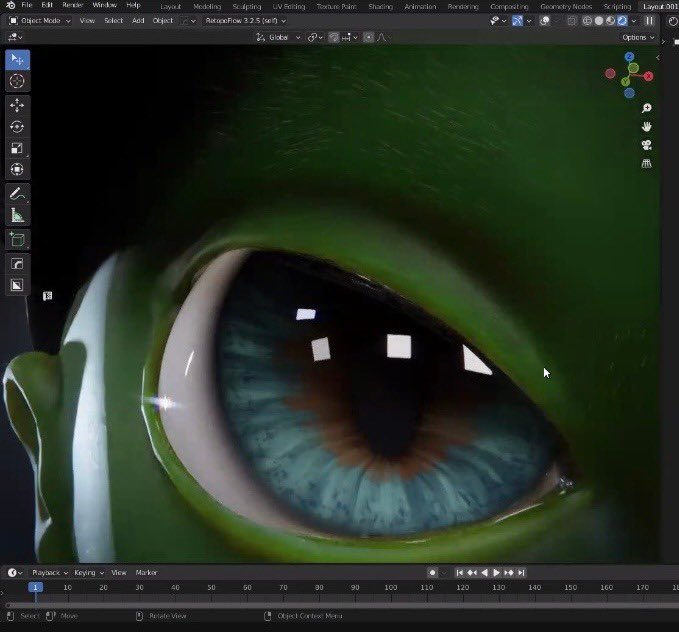This screenshot has height=632, width=679.
Task: Click the red X axis gizmo handle
Action: (x=648, y=77)
